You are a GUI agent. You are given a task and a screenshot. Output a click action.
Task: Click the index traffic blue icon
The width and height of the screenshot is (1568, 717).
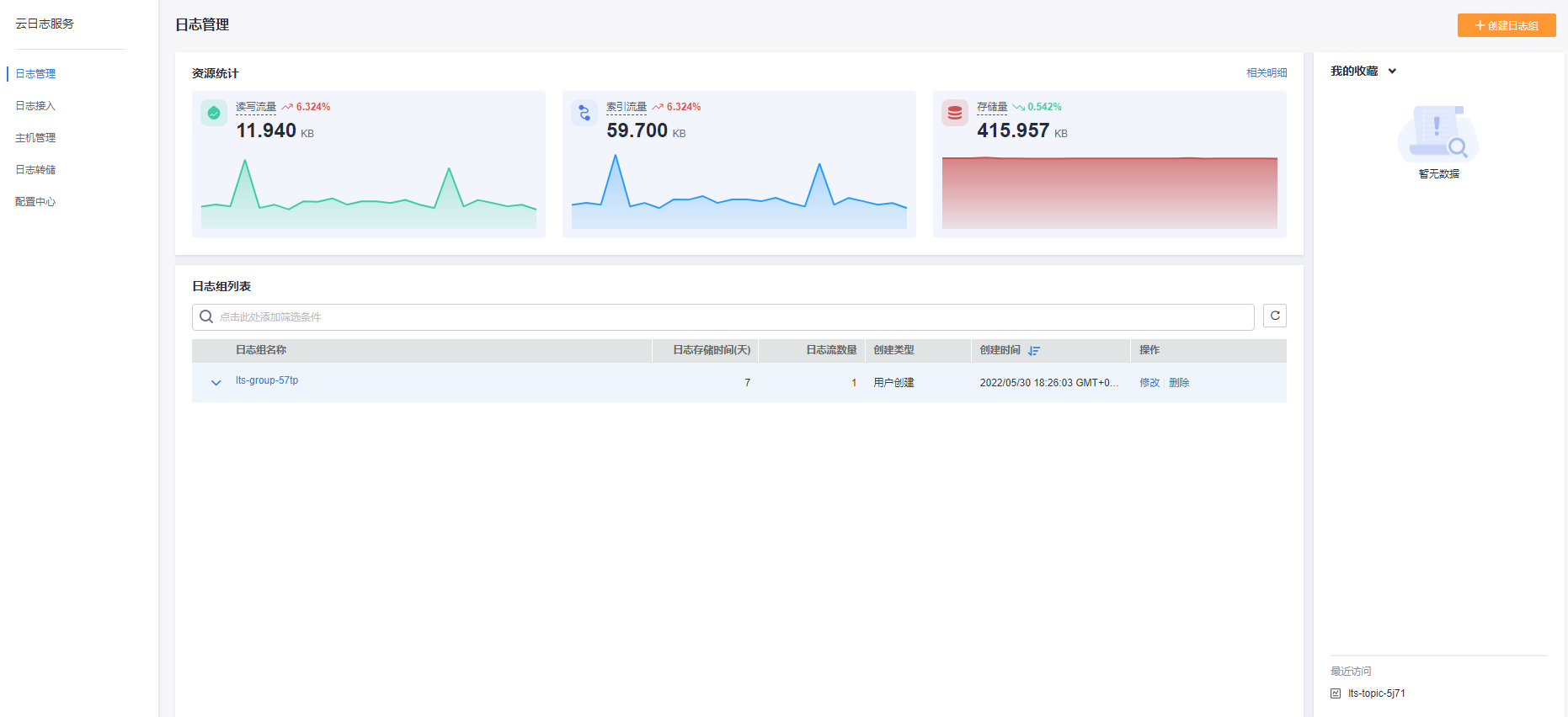pyautogui.click(x=584, y=113)
